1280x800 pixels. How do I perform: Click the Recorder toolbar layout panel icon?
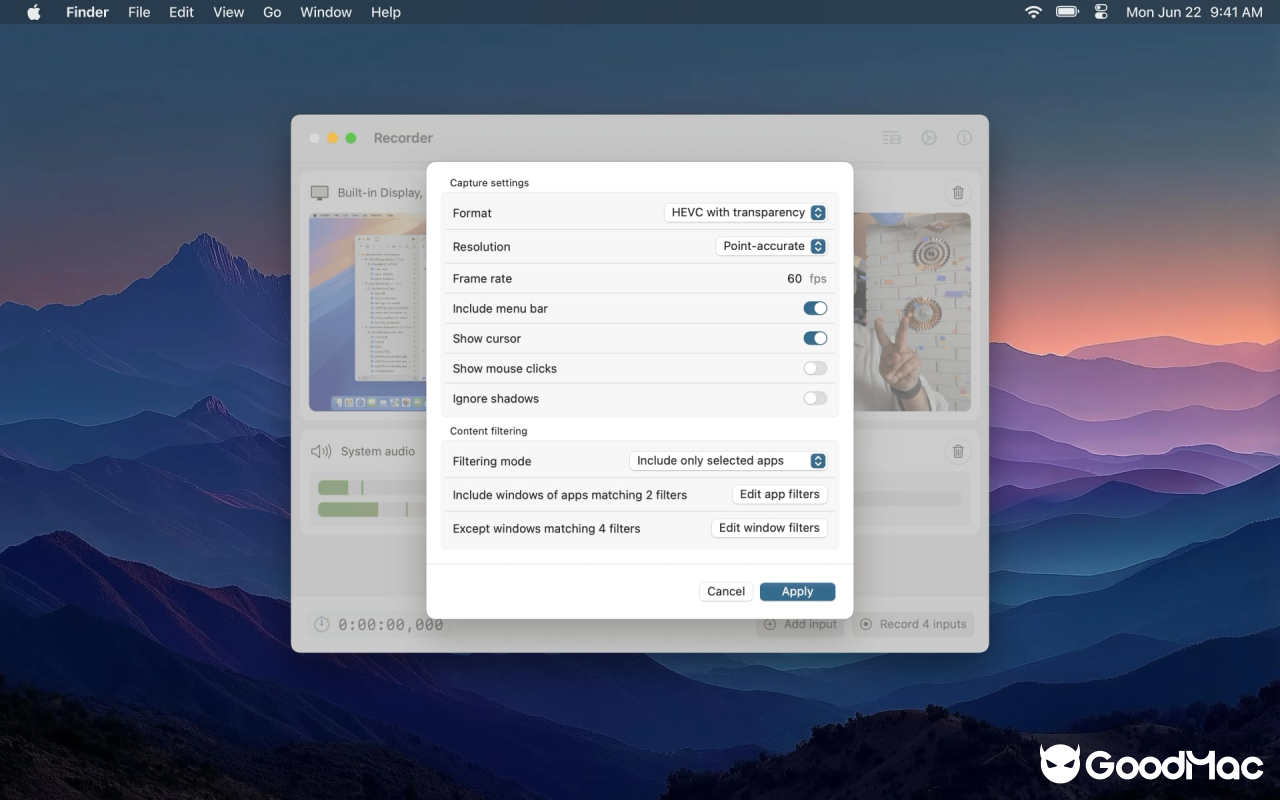coord(891,138)
